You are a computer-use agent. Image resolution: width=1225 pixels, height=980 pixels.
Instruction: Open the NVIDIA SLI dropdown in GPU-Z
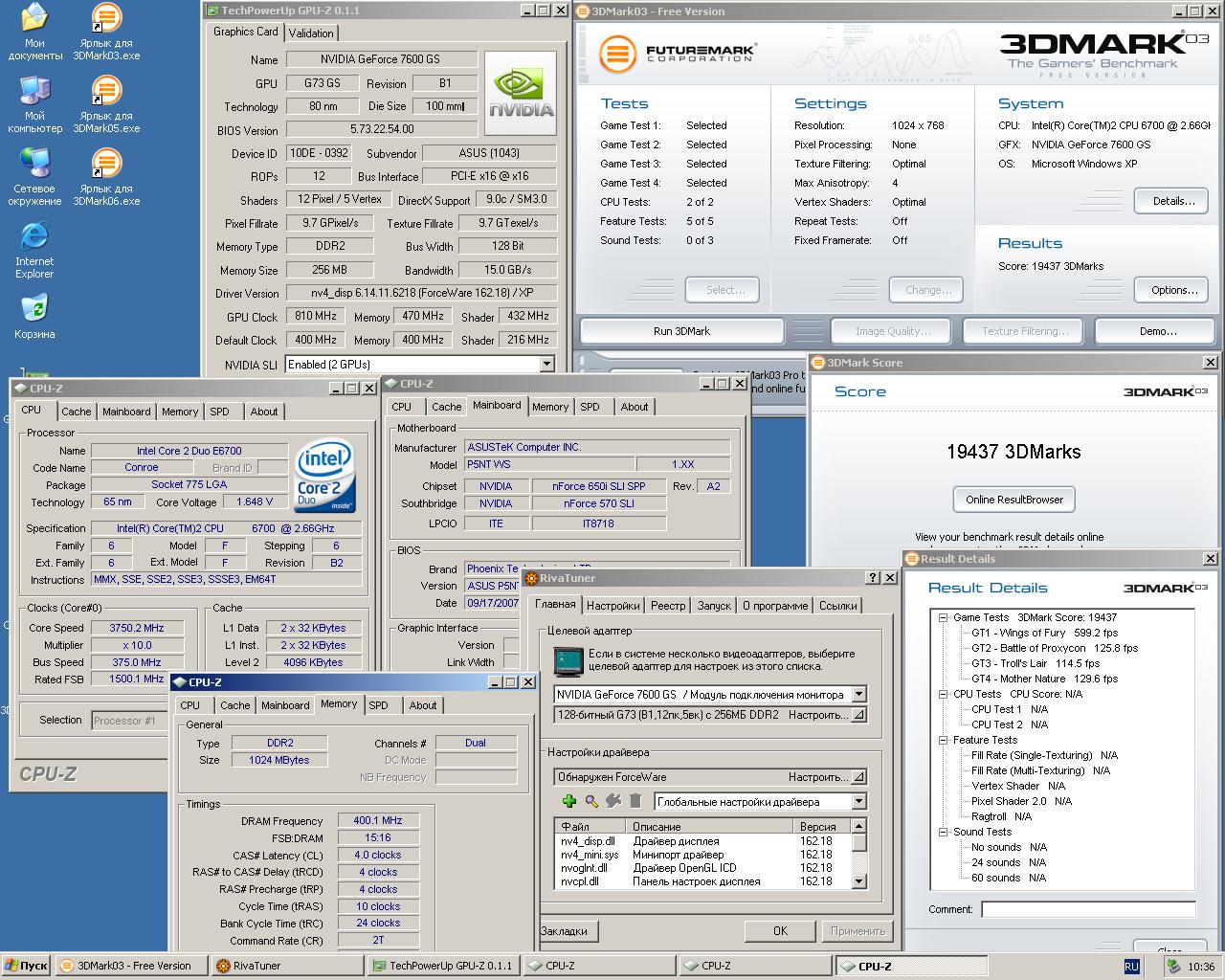[x=547, y=364]
